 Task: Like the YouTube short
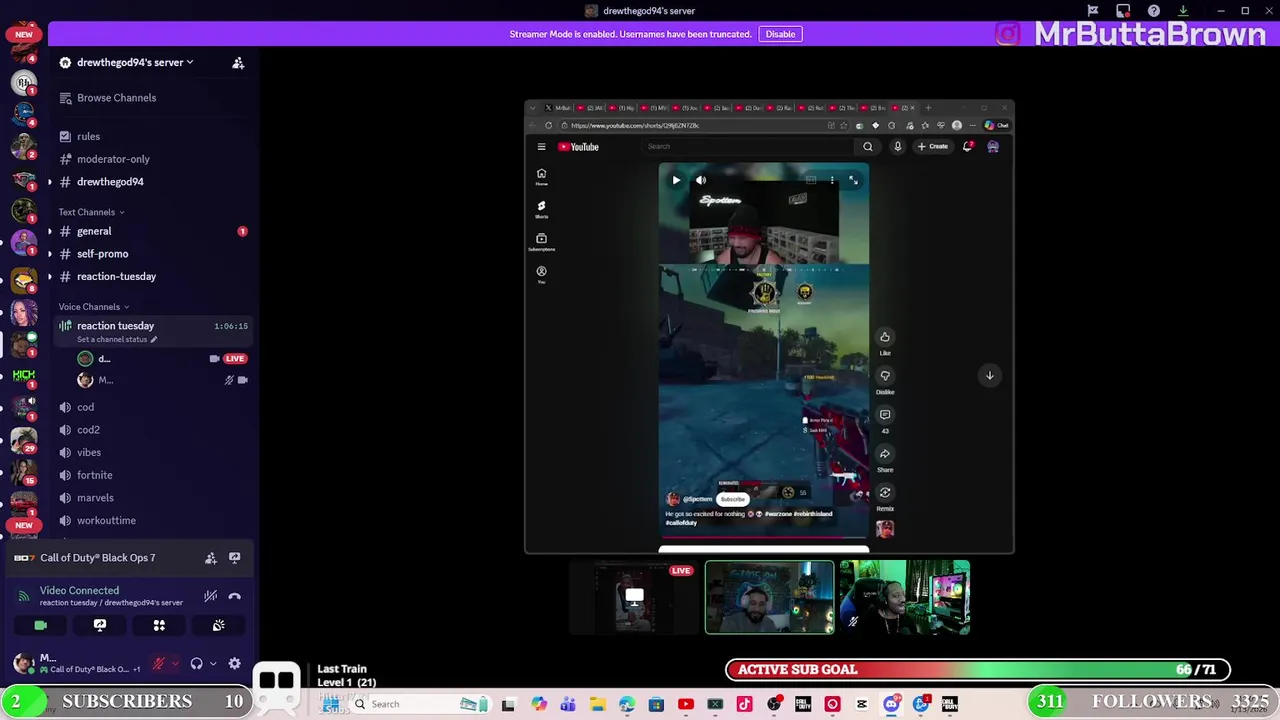pos(885,337)
